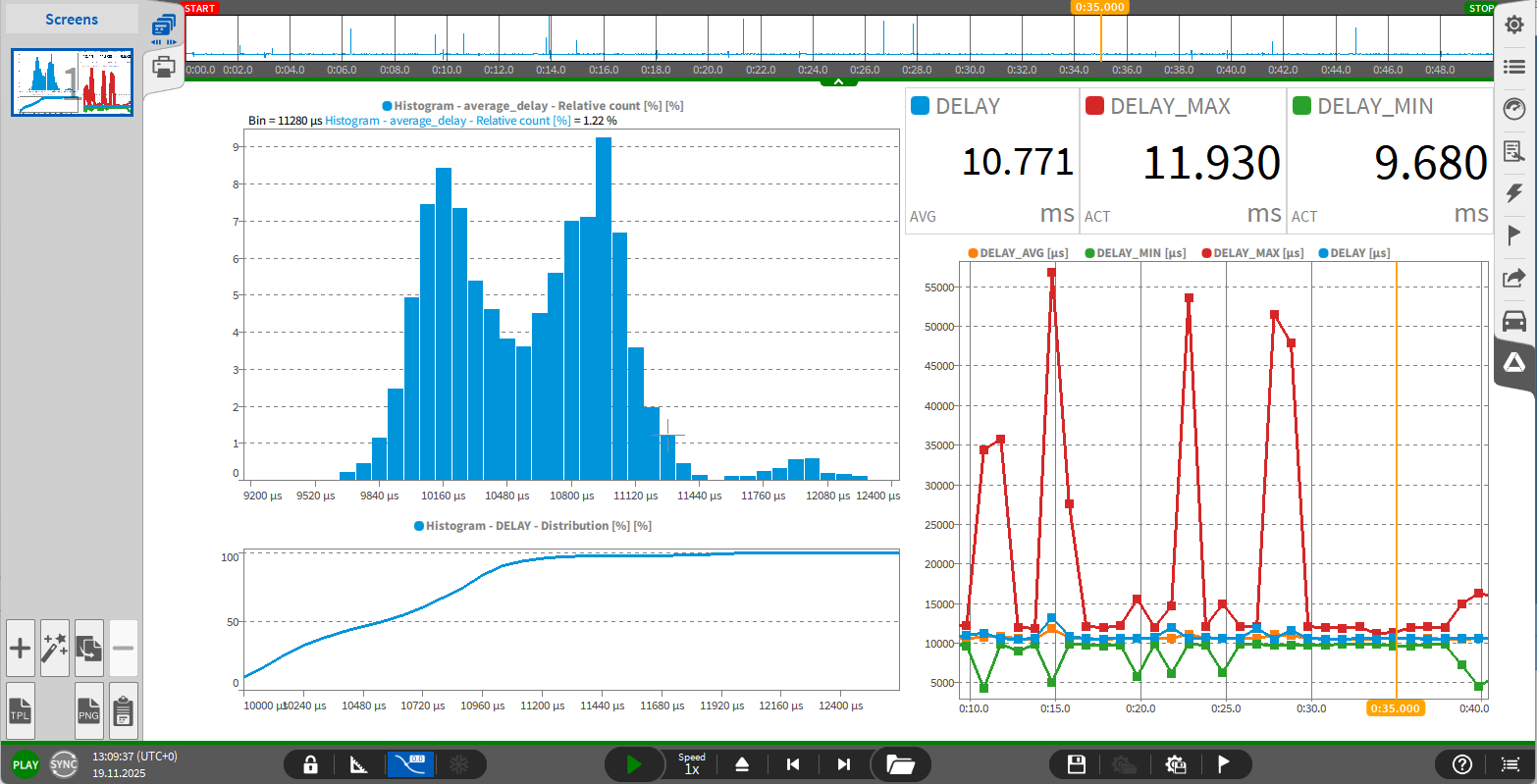1537x784 pixels.
Task: Expand the overview bar chevron below timeline
Action: (x=838, y=81)
